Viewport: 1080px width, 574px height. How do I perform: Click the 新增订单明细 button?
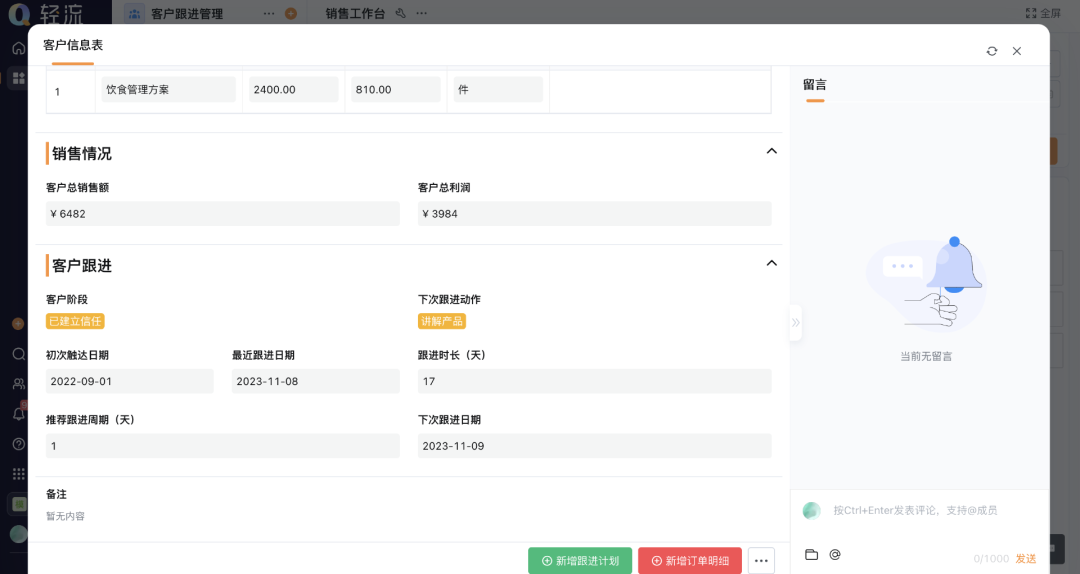(x=690, y=561)
